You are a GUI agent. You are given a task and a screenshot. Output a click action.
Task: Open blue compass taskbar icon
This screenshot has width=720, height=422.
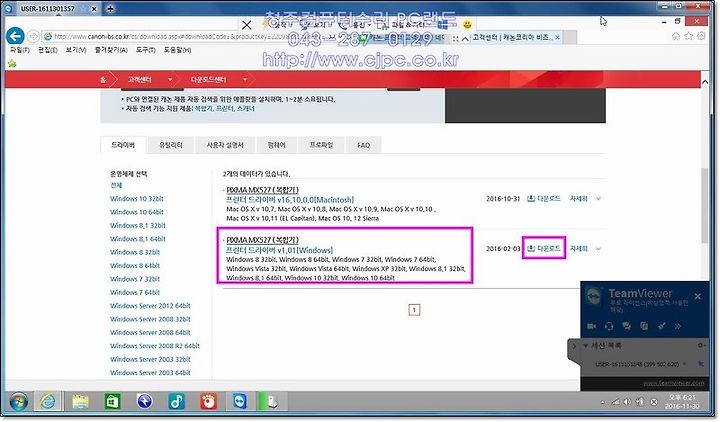(145, 402)
